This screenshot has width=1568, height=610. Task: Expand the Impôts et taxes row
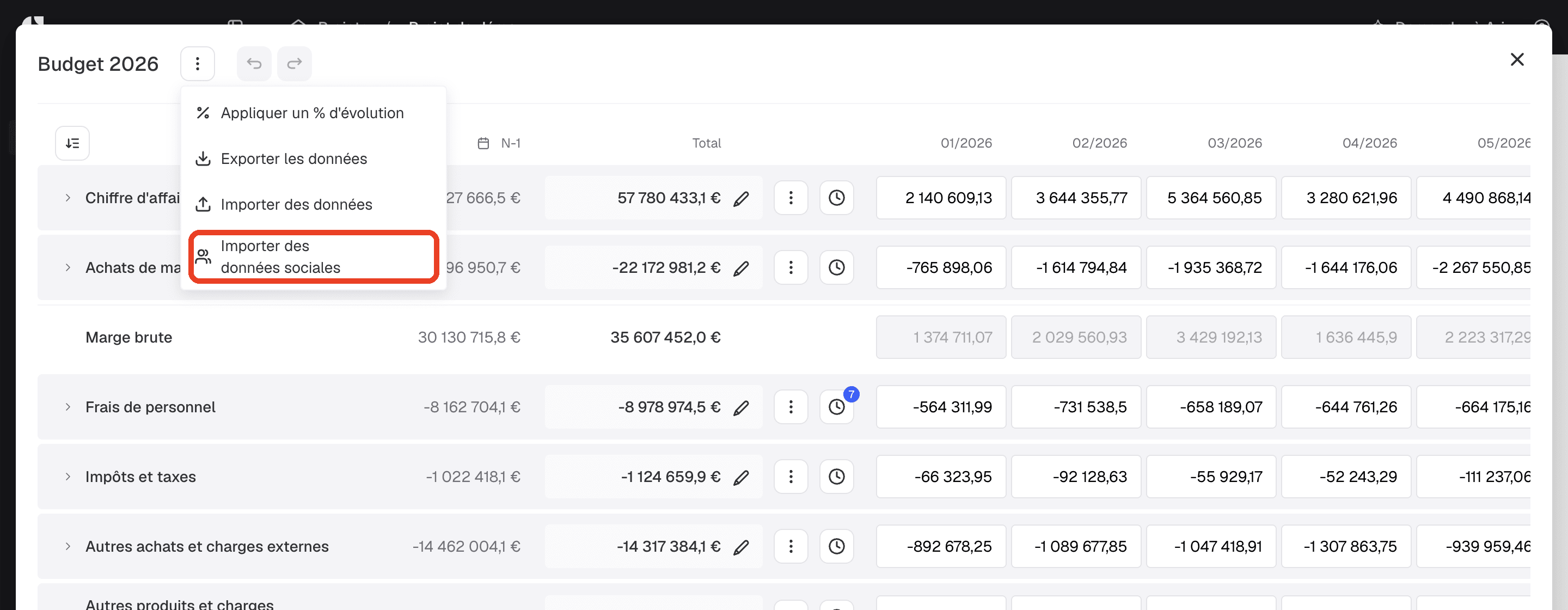click(x=68, y=477)
